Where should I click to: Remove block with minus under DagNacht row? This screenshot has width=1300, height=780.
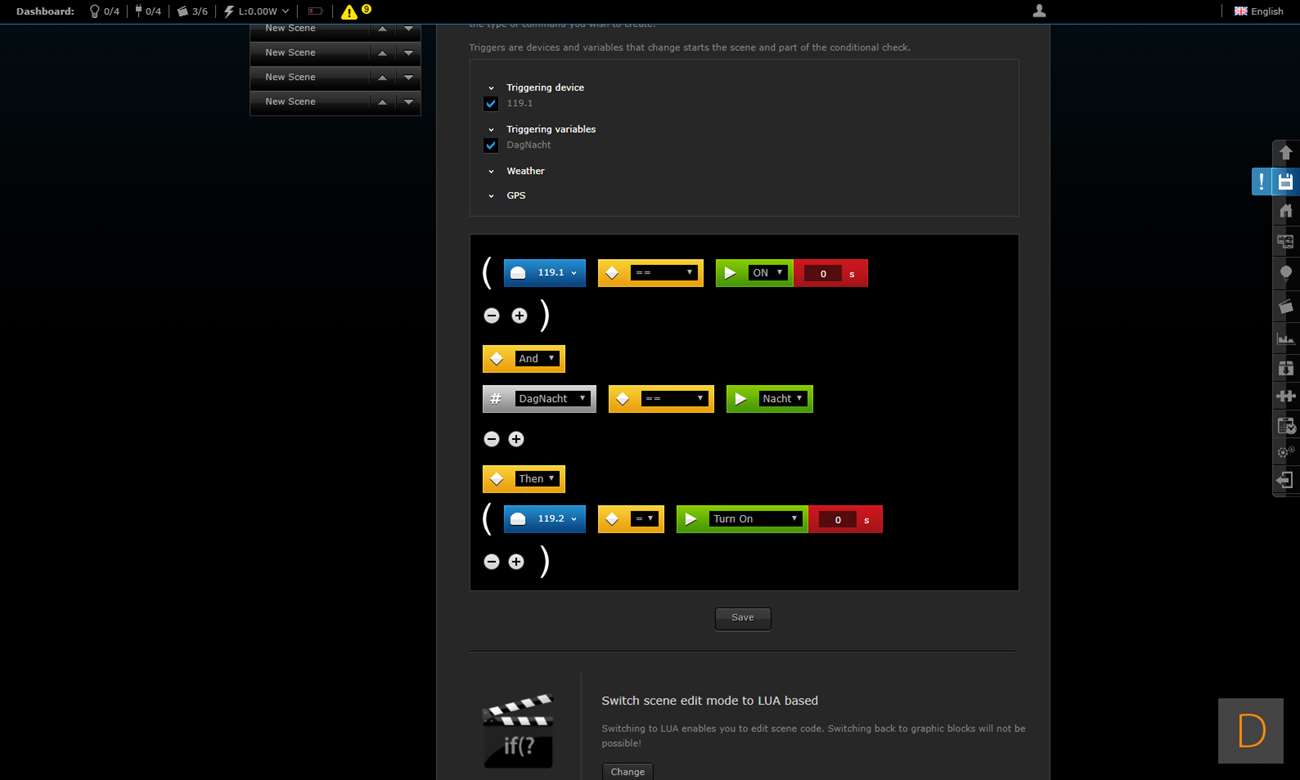(491, 439)
